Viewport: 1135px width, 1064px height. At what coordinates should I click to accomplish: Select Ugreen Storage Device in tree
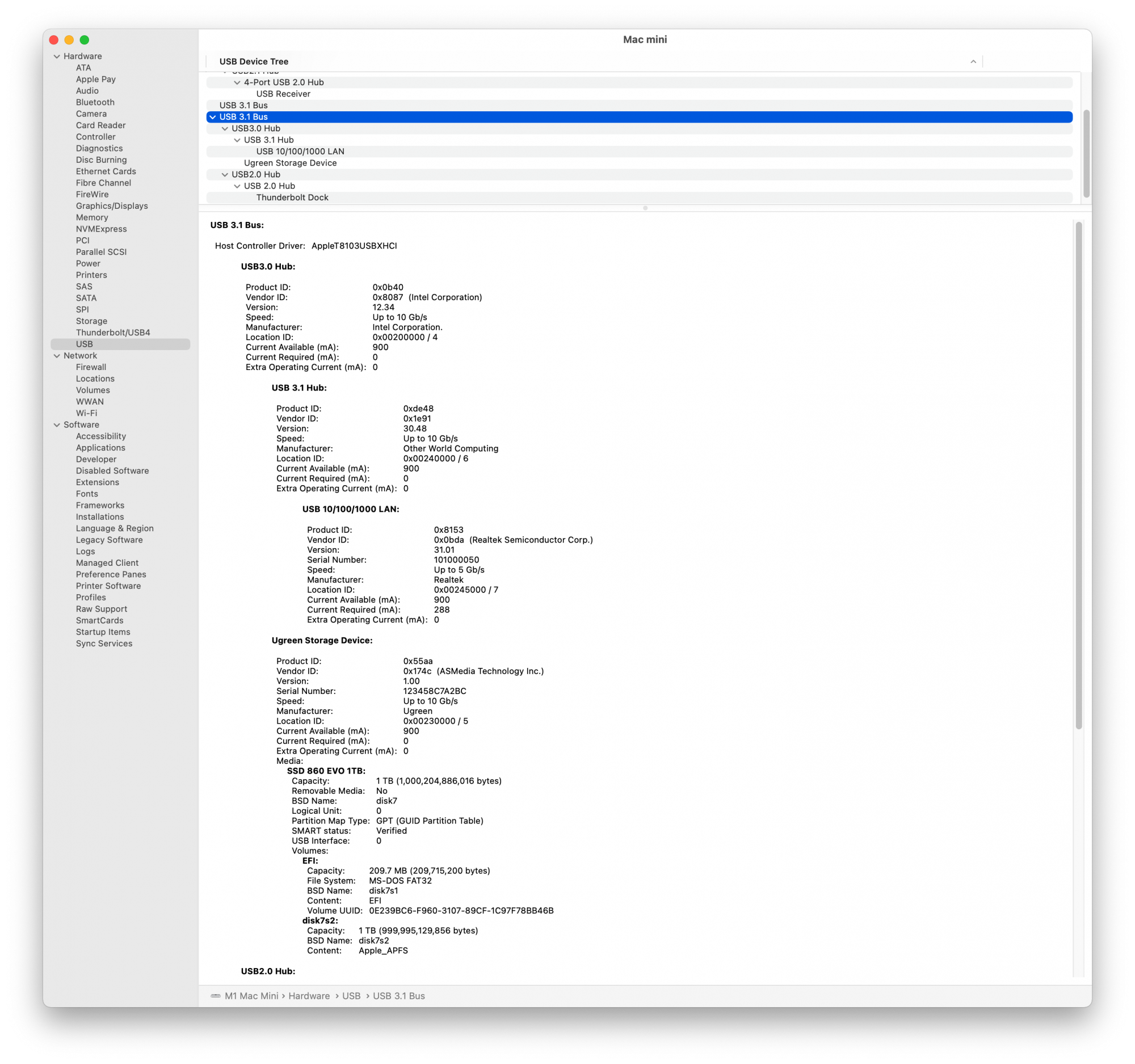click(x=290, y=163)
